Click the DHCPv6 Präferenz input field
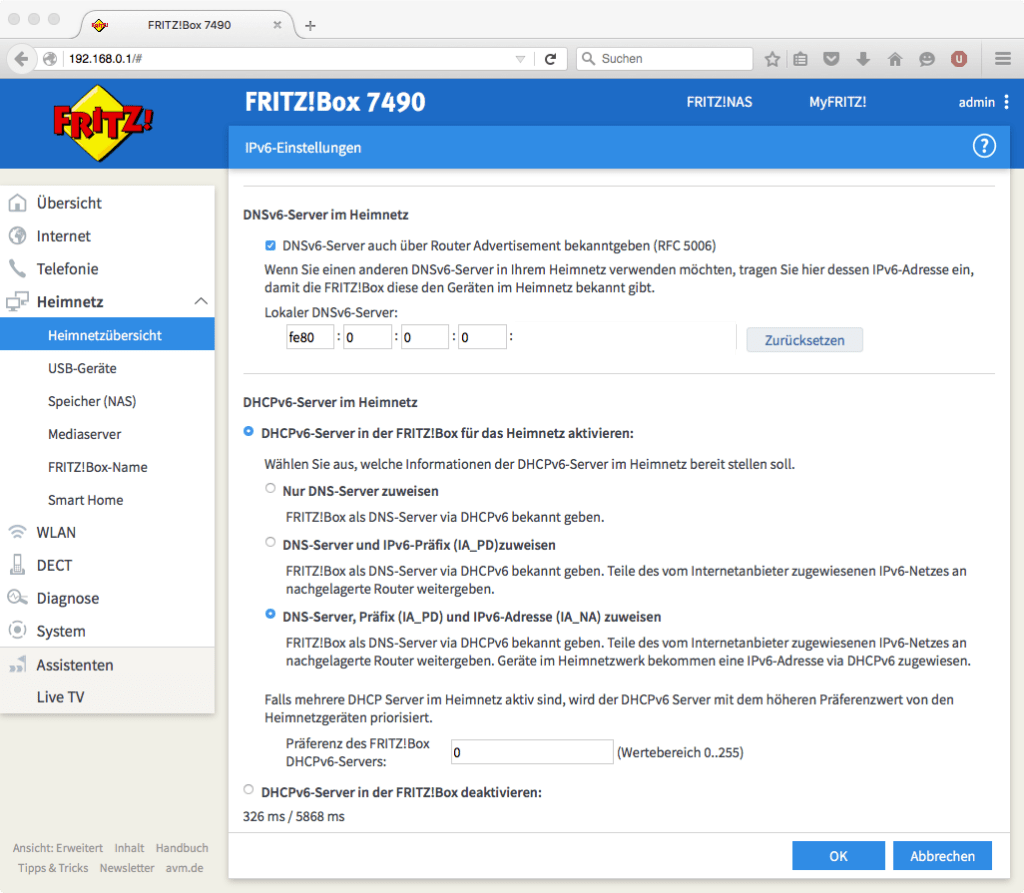This screenshot has height=893, width=1024. click(531, 751)
